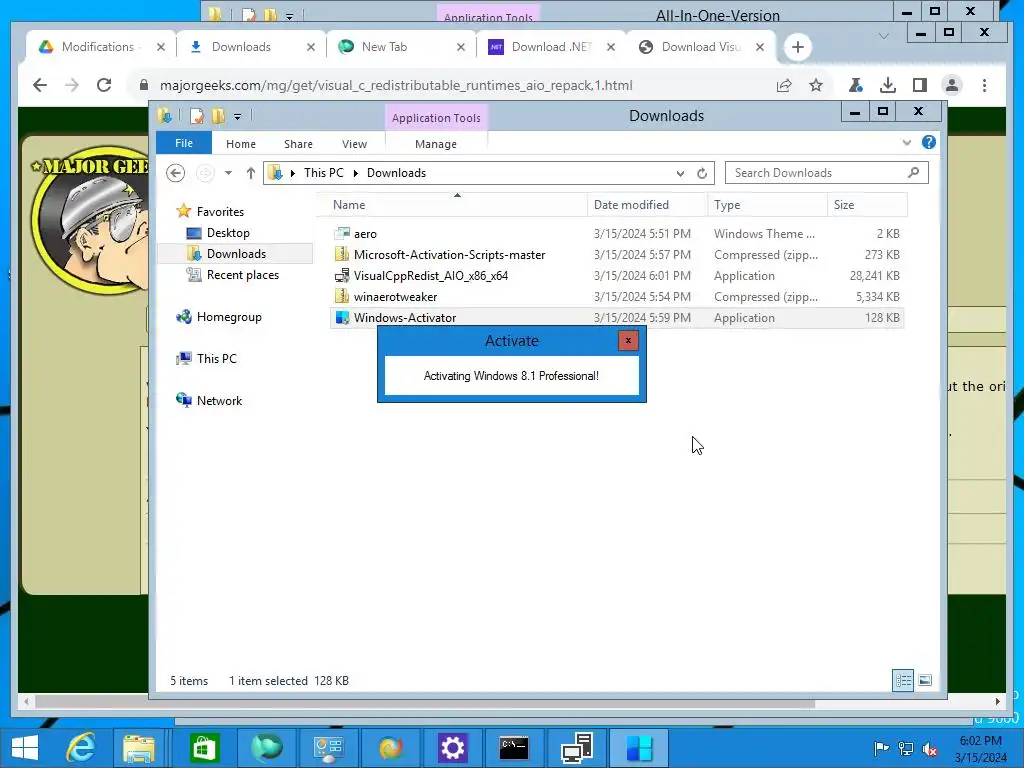Select Desktop in navigation pane
1024x768 pixels.
coord(228,232)
